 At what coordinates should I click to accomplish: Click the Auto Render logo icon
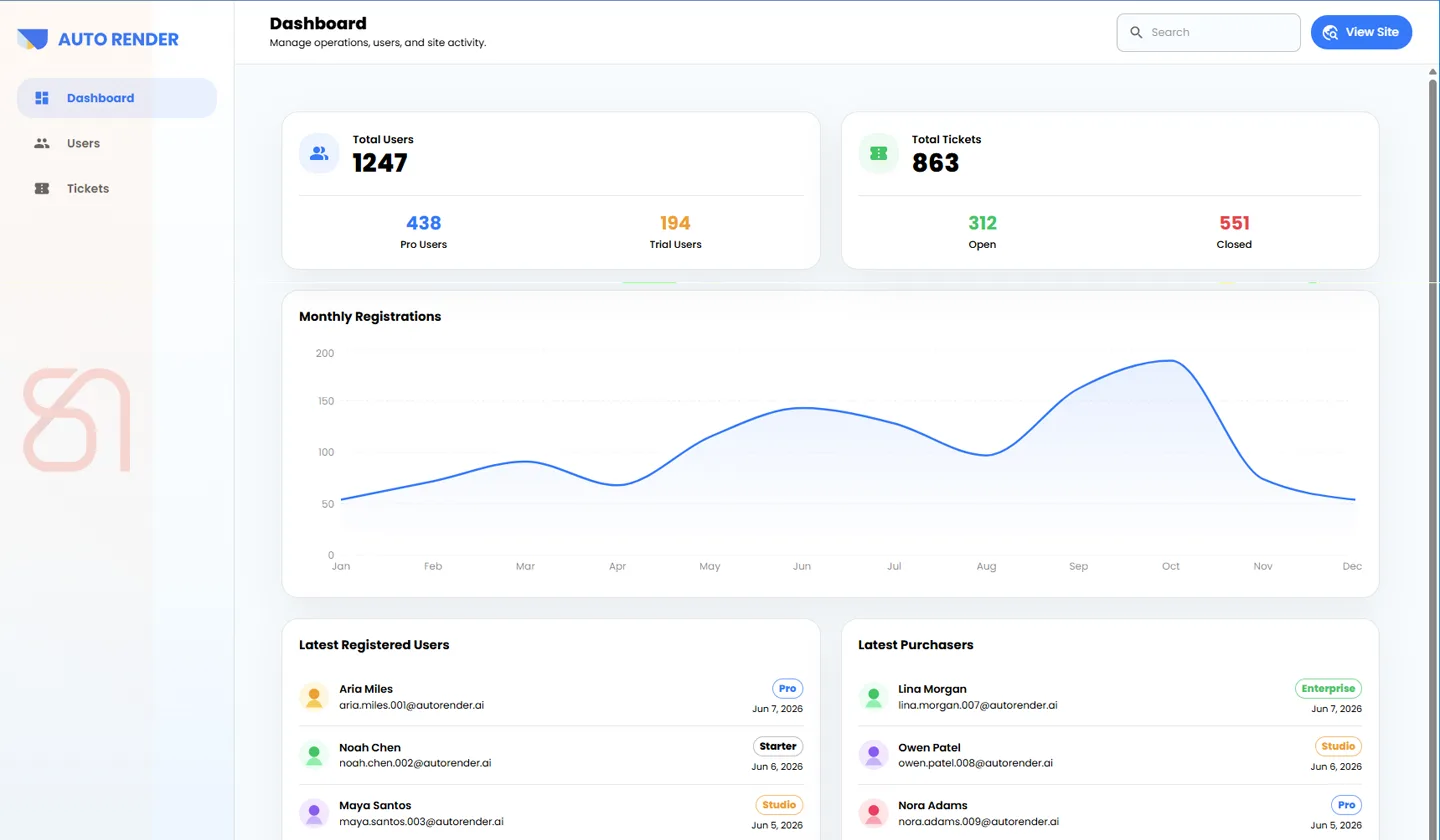click(32, 39)
